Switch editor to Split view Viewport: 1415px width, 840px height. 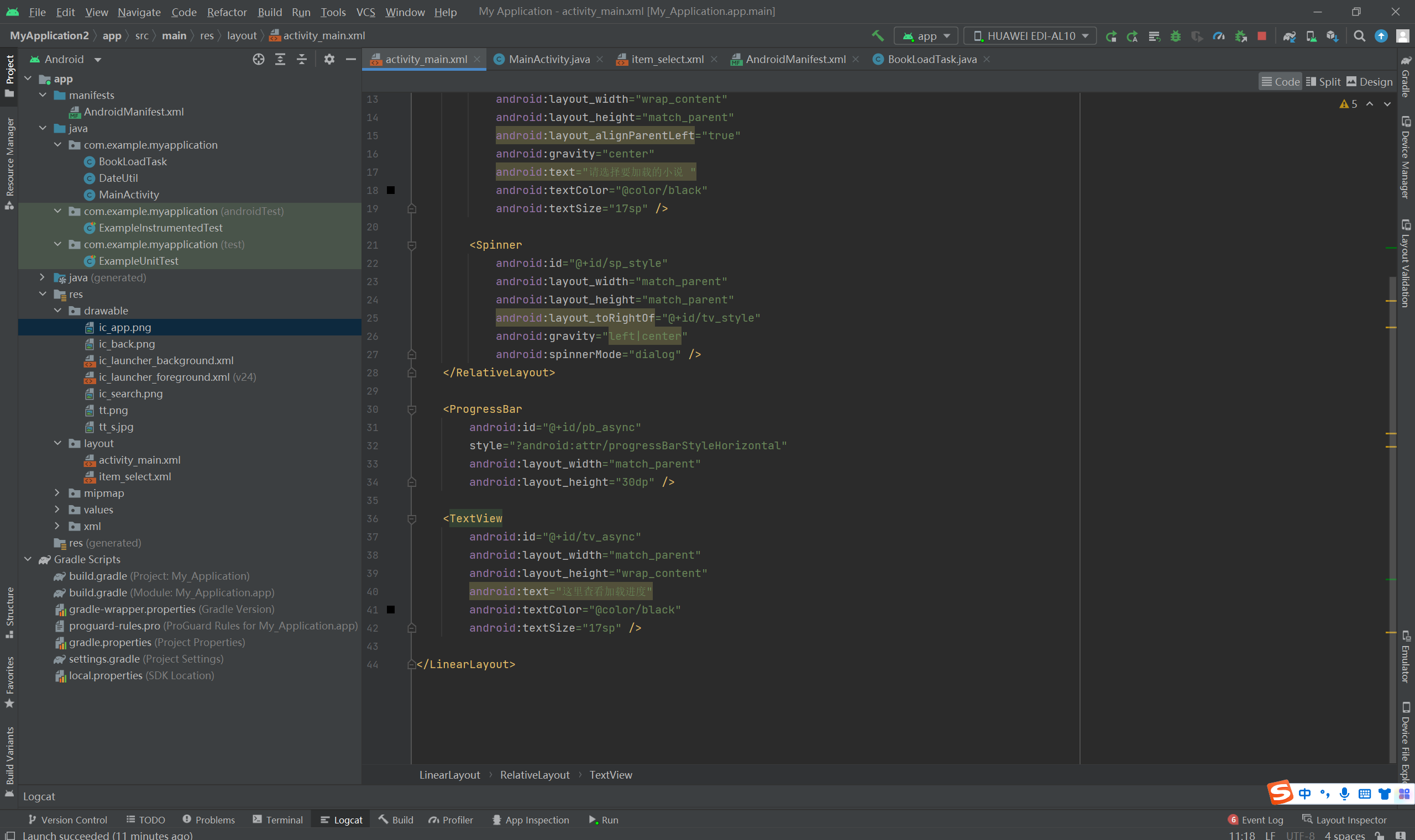[1323, 81]
